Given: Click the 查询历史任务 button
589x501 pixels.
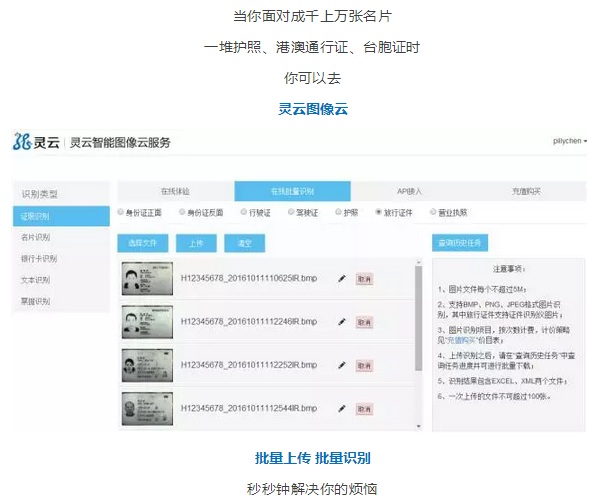Looking at the screenshot, I should (460, 243).
